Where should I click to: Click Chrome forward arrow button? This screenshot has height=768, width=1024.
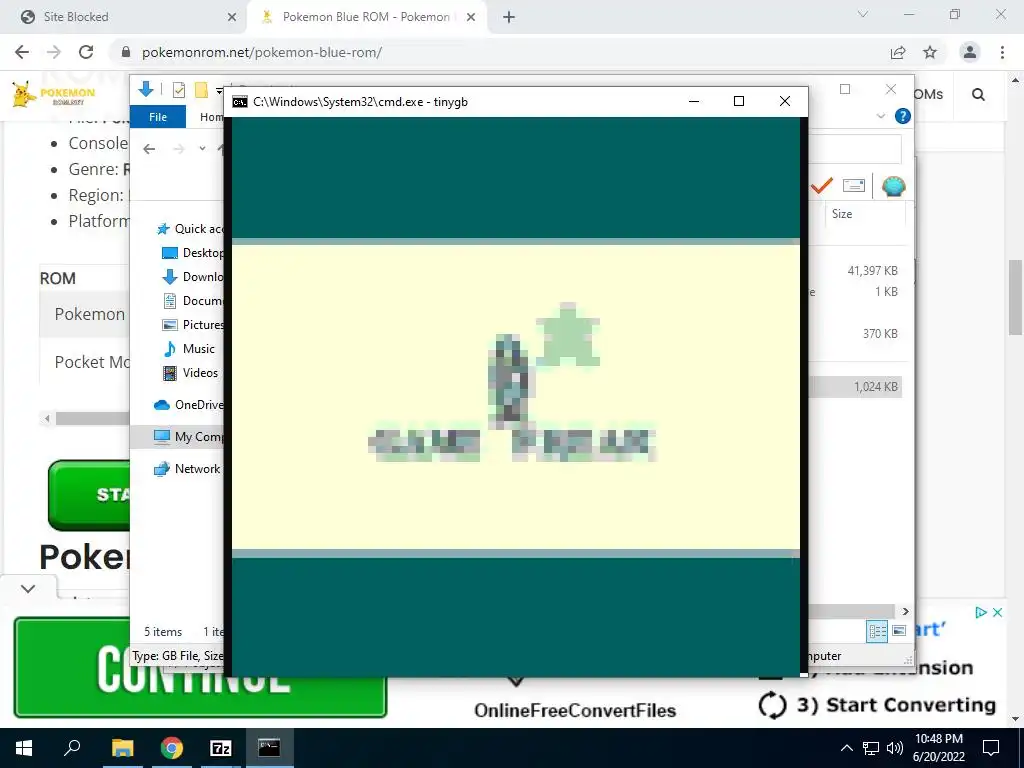click(54, 52)
